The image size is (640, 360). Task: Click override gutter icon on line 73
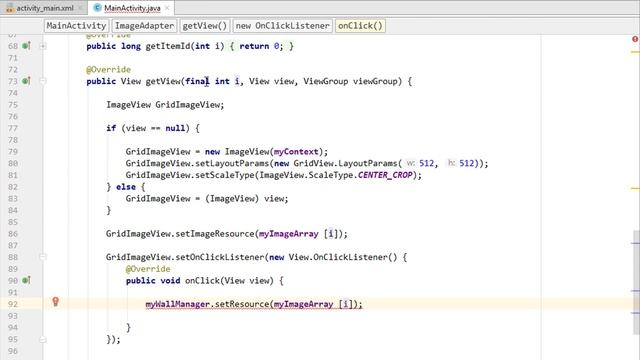pyautogui.click(x=26, y=81)
